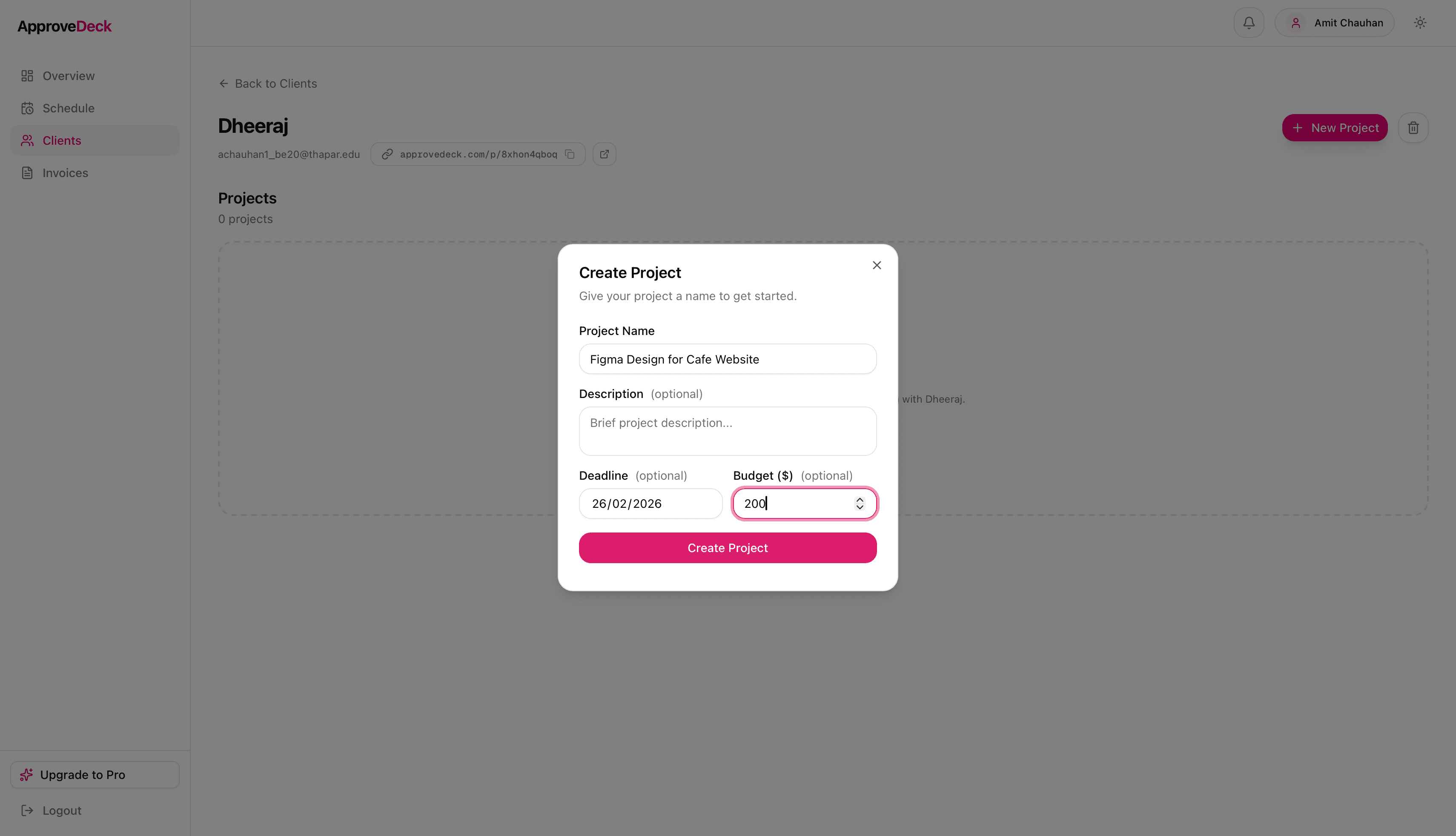Open the notifications bell
This screenshot has width=1456, height=836.
click(x=1249, y=23)
